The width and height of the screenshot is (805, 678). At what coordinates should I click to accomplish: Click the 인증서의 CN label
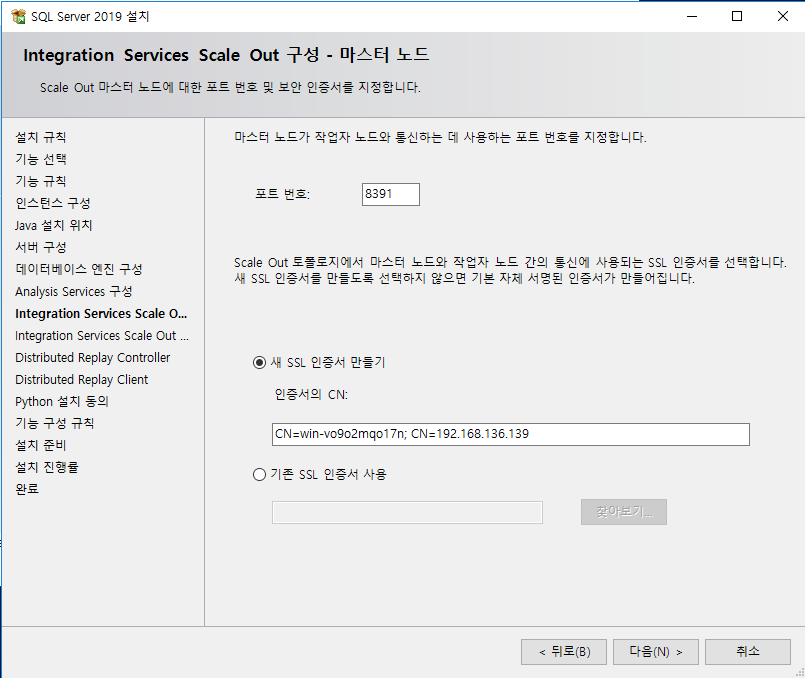click(x=311, y=395)
